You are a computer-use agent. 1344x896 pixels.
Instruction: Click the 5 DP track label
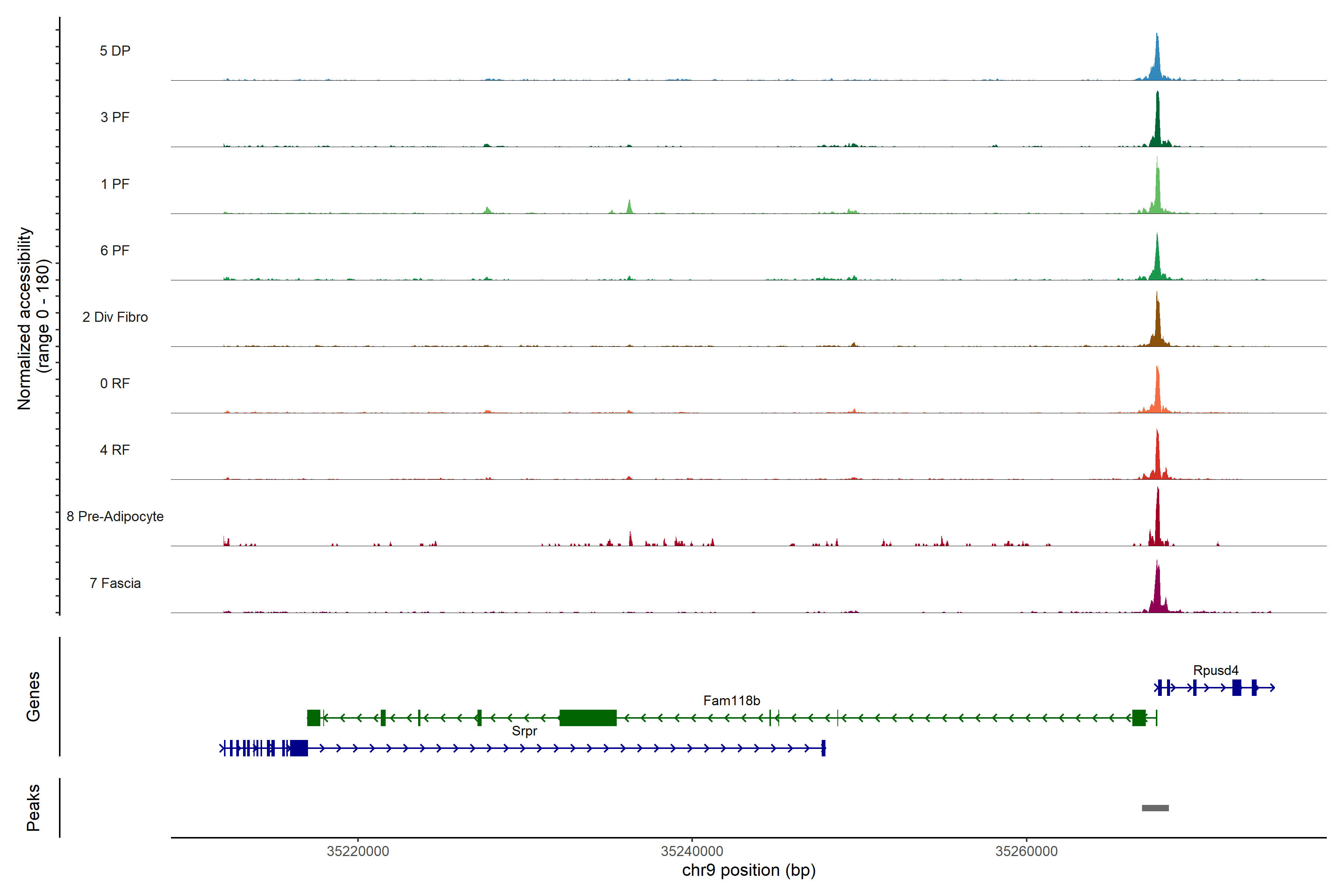pos(115,51)
